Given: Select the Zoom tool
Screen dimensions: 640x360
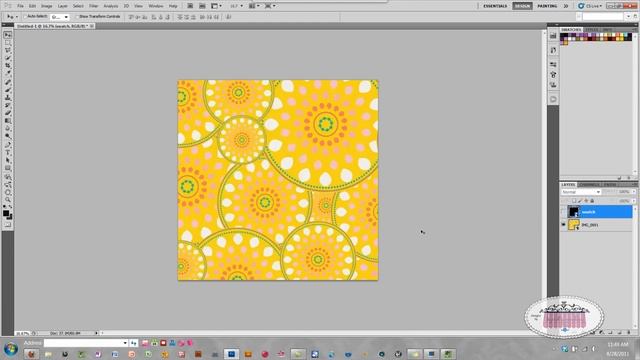Looking at the screenshot, I should click(8, 200).
